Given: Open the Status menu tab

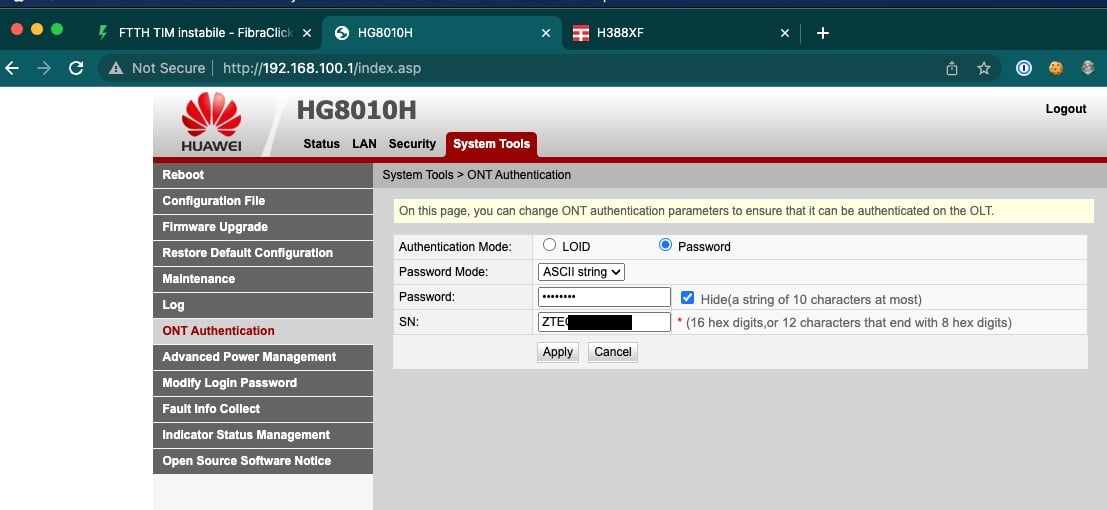Looking at the screenshot, I should tap(321, 144).
